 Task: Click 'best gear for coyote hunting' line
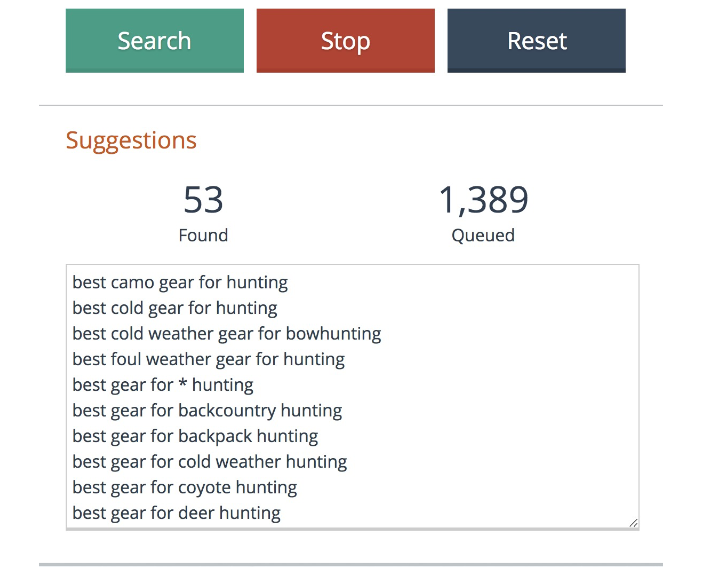pos(184,487)
